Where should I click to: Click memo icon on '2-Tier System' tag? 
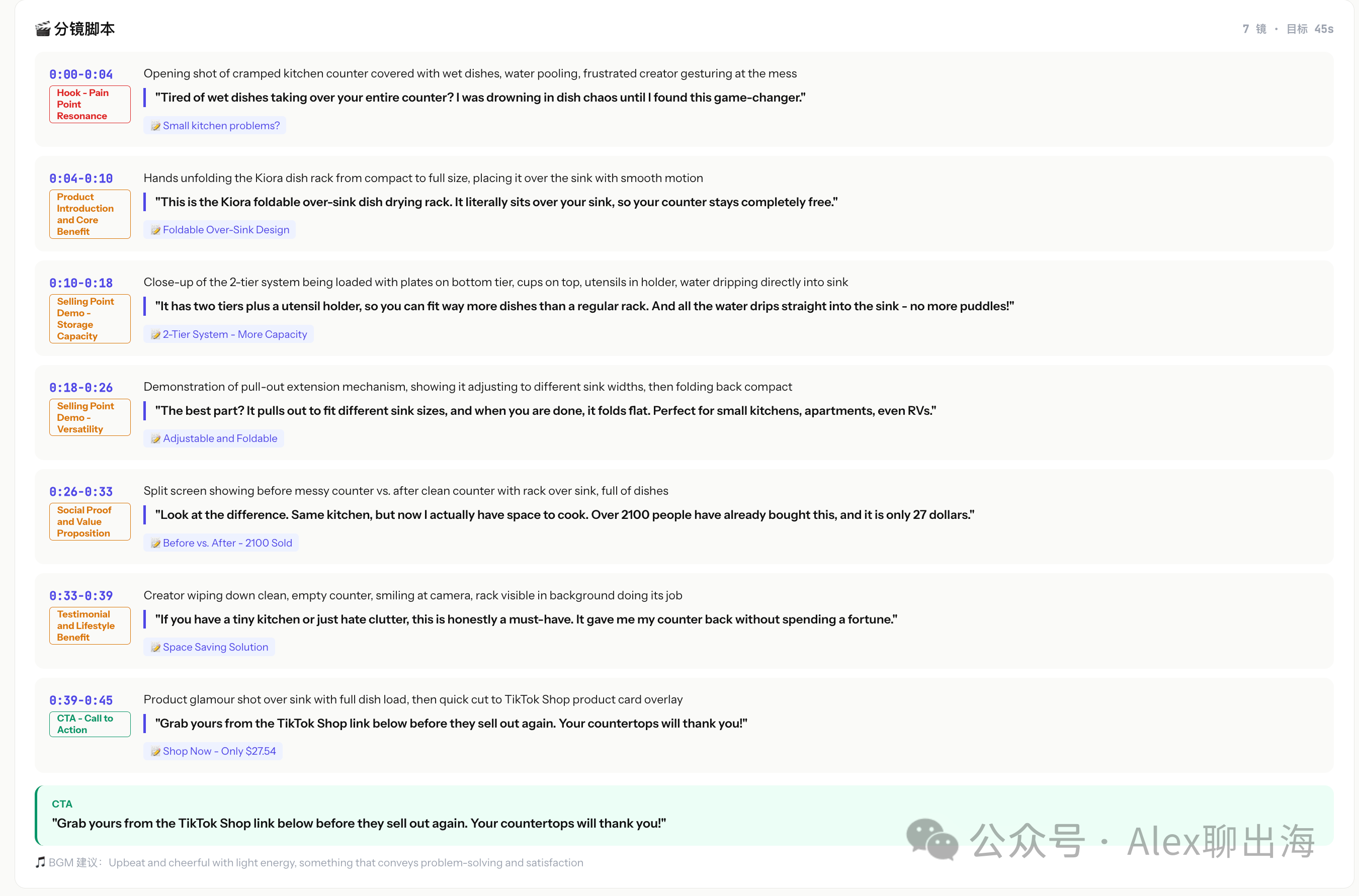coord(155,335)
